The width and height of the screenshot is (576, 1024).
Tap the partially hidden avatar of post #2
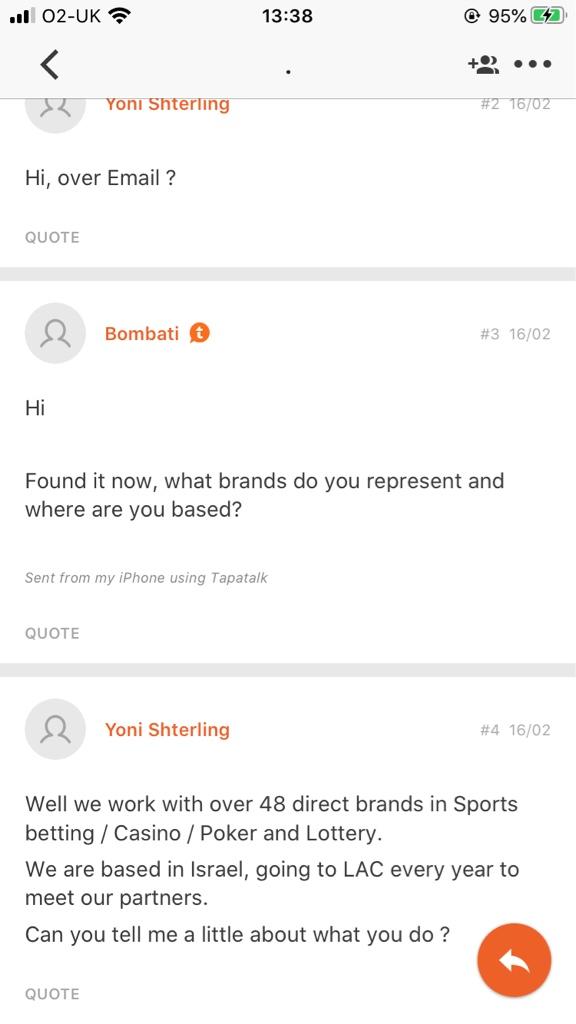point(56,116)
